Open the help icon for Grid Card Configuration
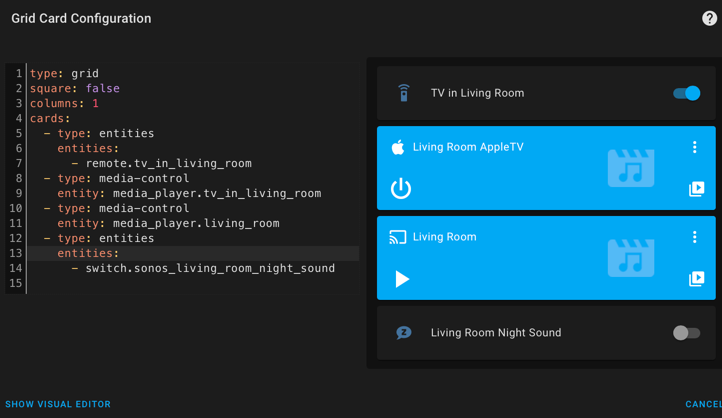 click(709, 18)
